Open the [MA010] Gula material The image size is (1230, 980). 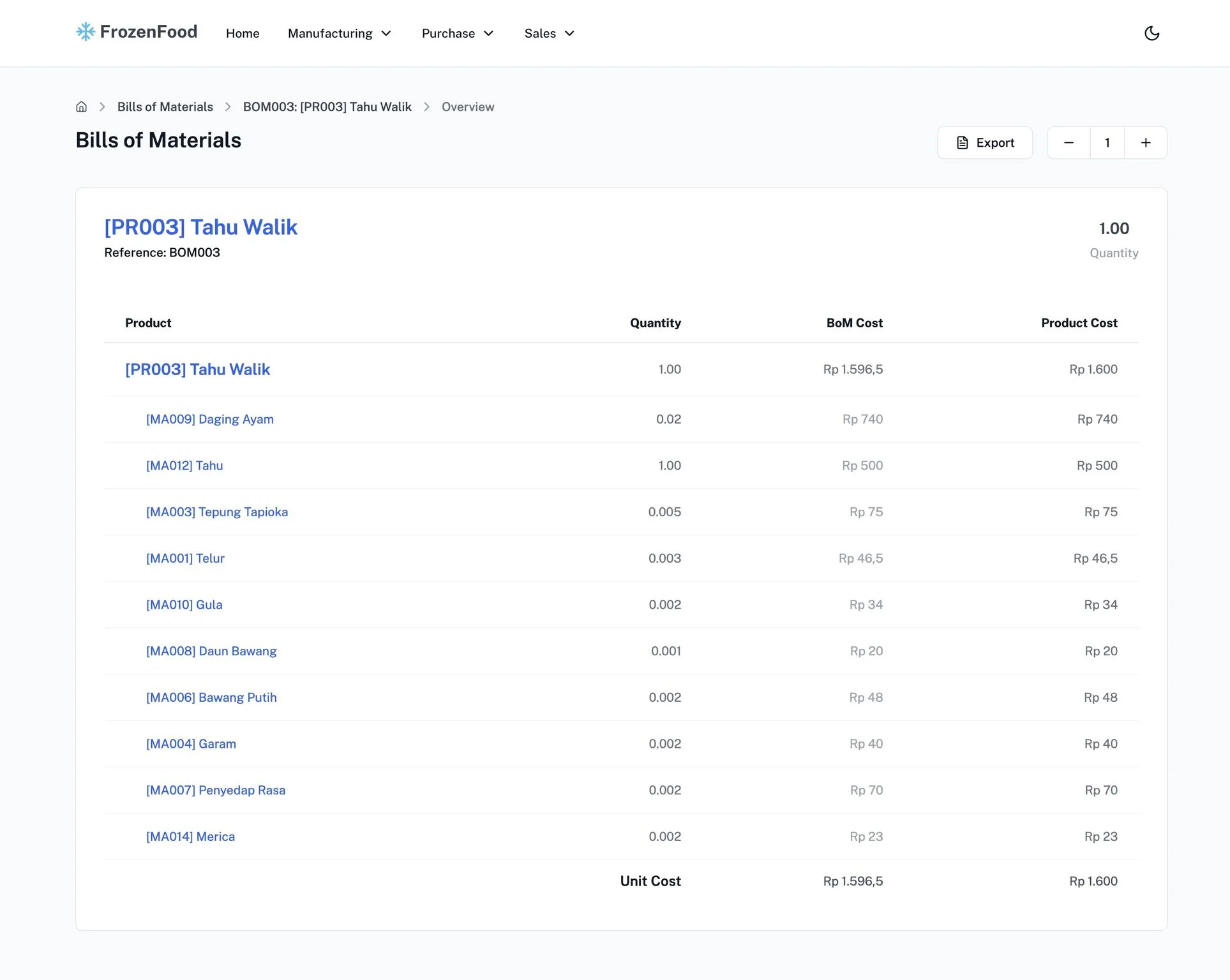(x=184, y=605)
